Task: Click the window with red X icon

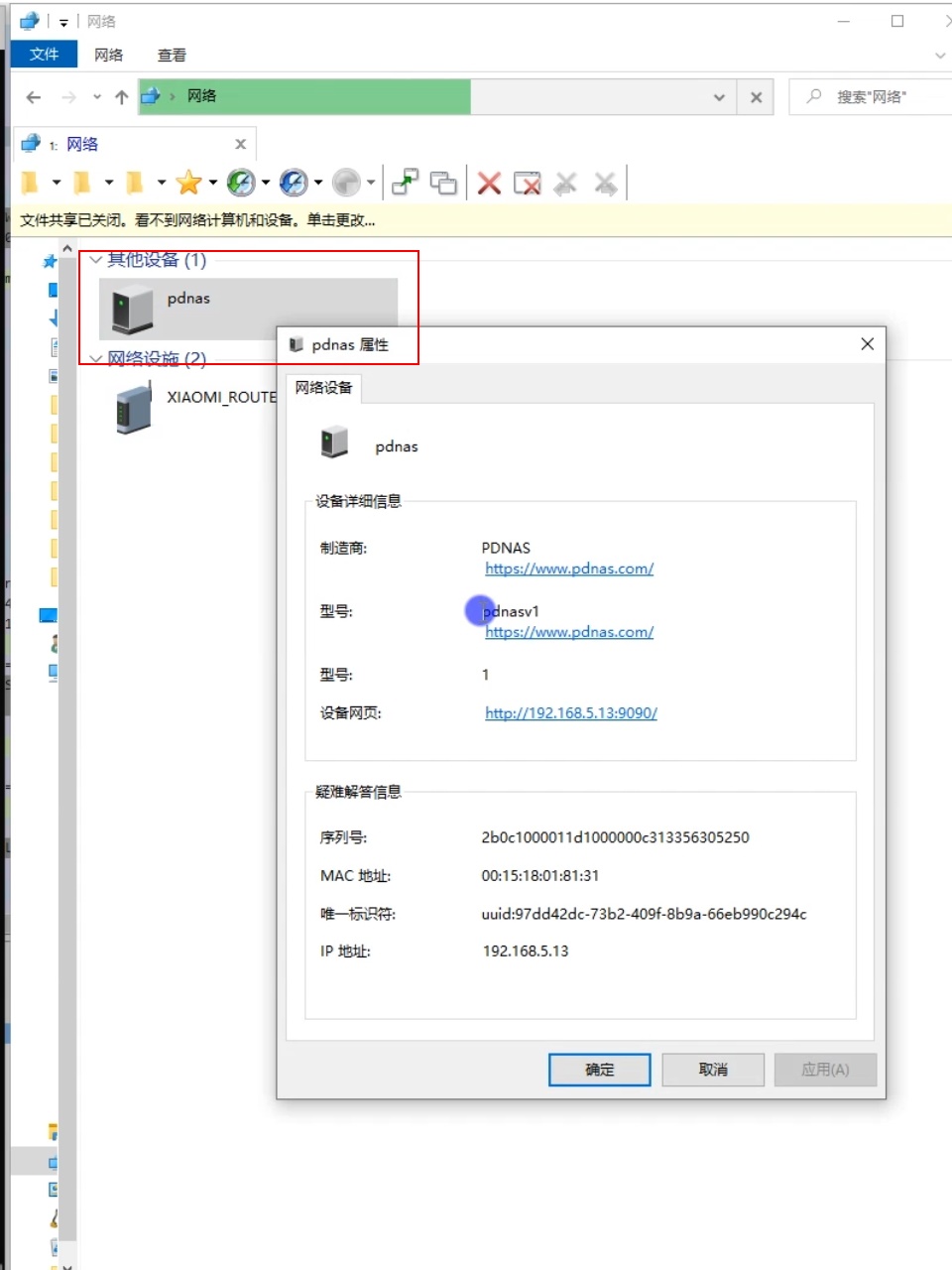Action: click(x=528, y=183)
